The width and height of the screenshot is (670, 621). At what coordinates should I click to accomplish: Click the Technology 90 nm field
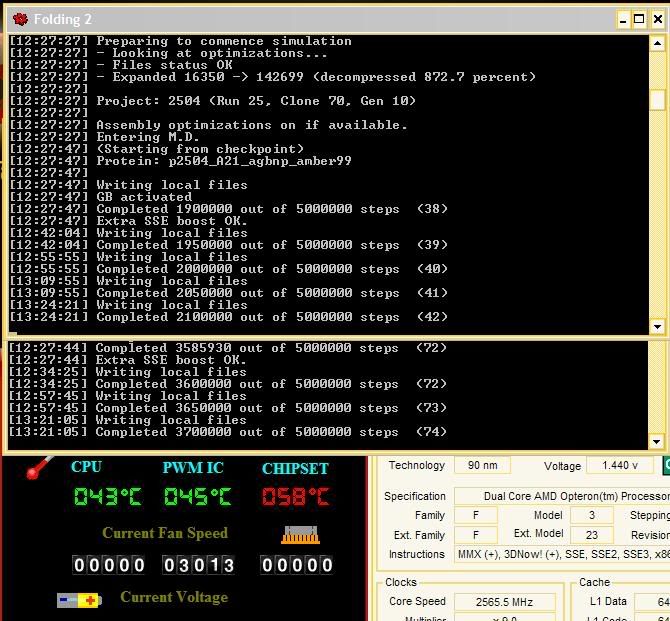[482, 466]
